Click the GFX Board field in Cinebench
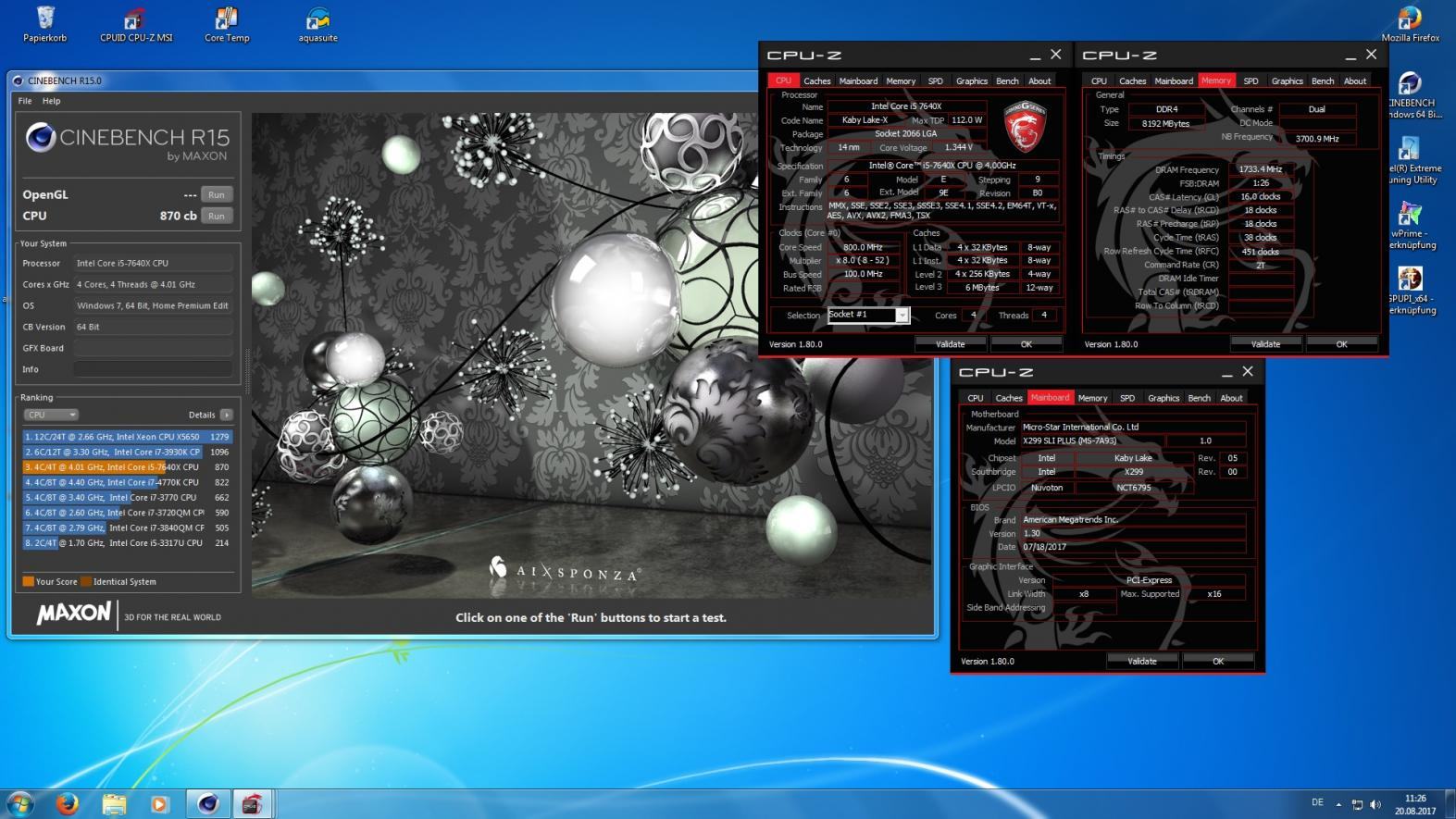Viewport: 1456px width, 819px height. pos(153,348)
